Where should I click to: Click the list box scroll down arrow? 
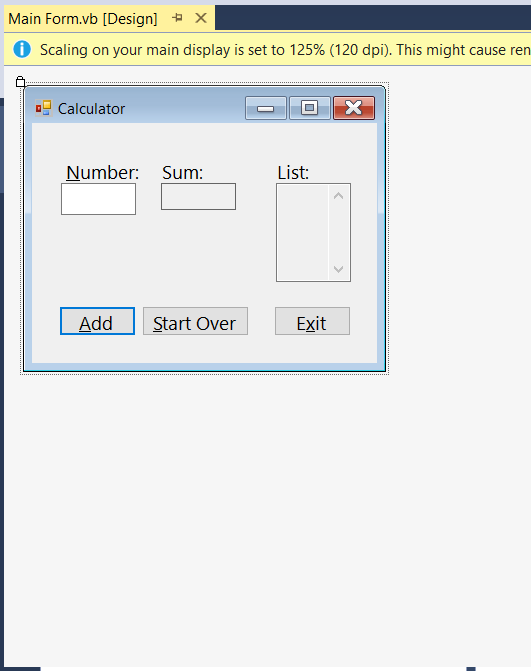338,269
